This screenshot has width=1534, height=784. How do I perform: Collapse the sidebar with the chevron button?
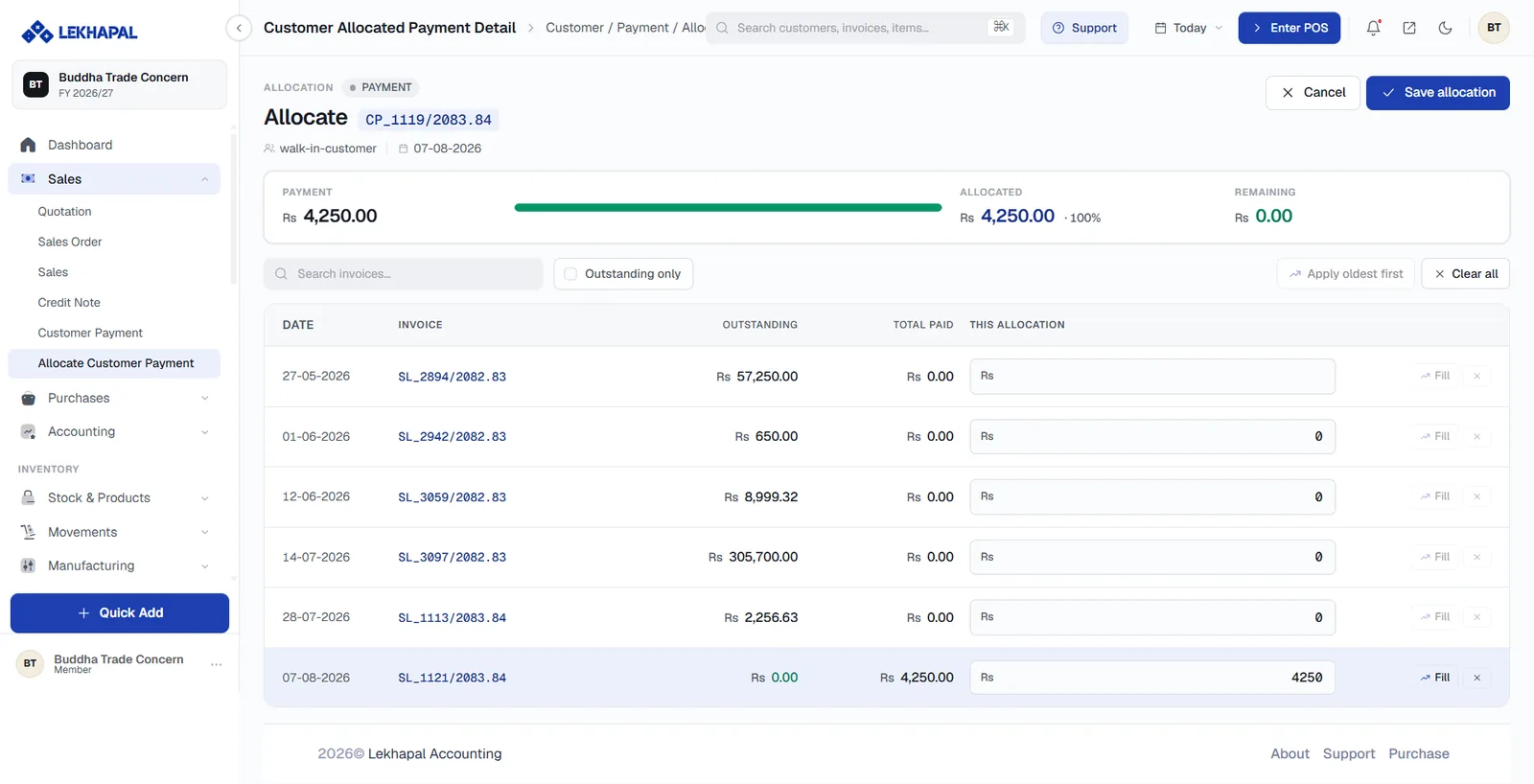239,28
